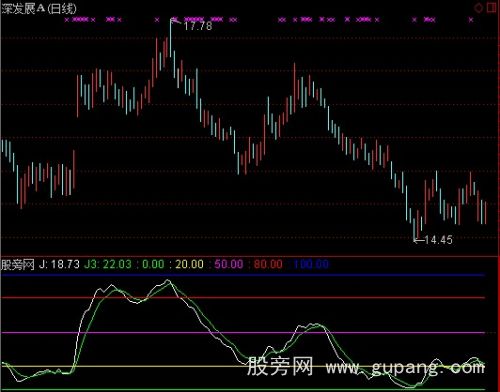Click the green 0.00 level value
The width and height of the screenshot is (500, 392).
coord(153,264)
